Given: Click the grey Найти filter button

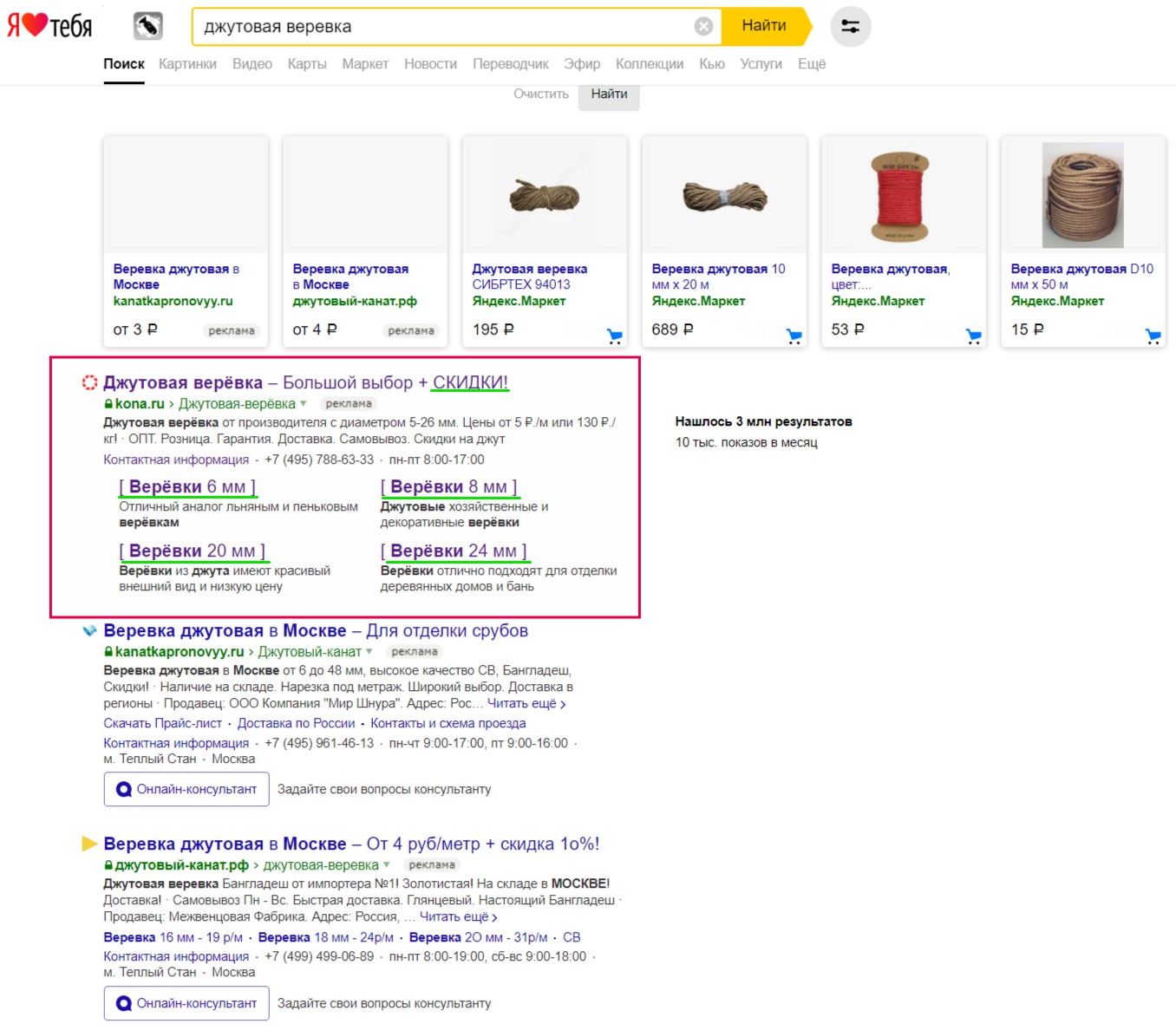Looking at the screenshot, I should pyautogui.click(x=610, y=95).
